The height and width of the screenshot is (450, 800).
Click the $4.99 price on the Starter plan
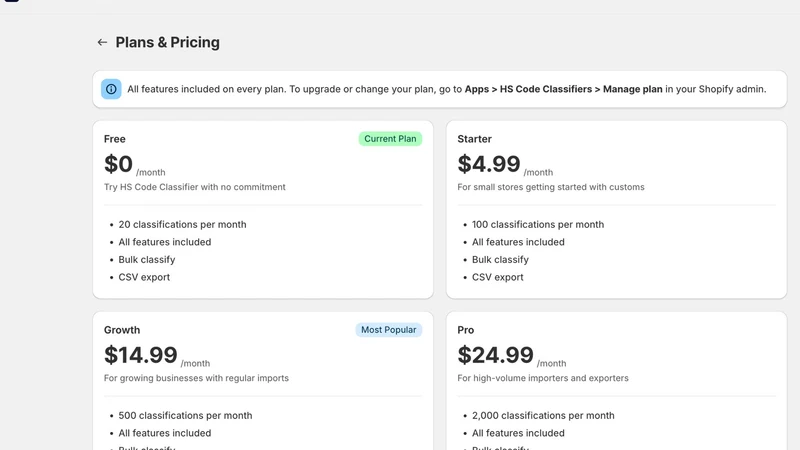click(x=489, y=164)
